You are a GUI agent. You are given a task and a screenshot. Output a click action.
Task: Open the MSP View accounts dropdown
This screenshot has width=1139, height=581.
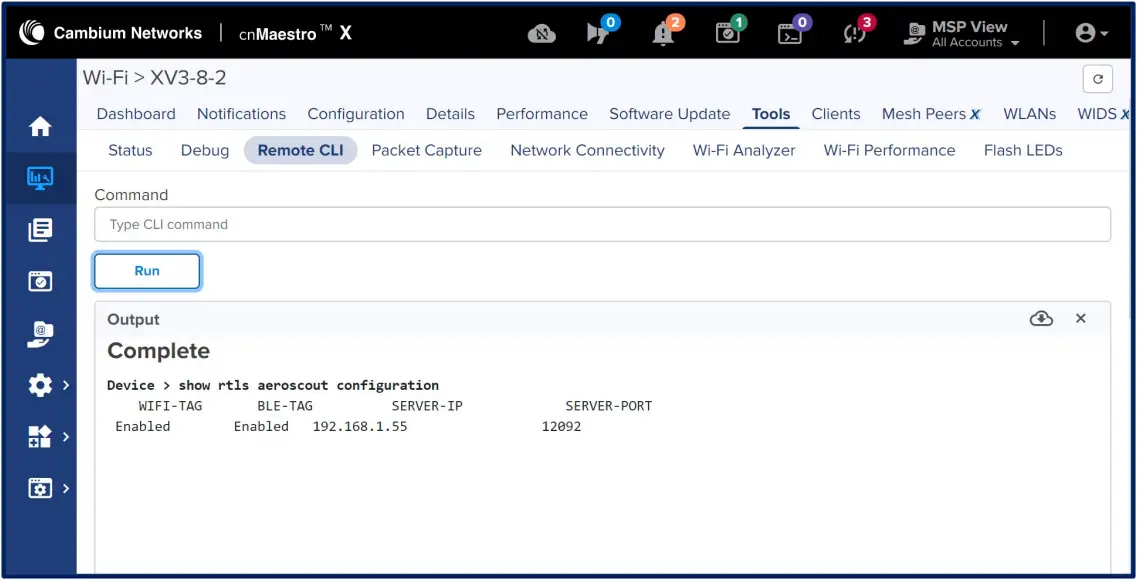961,33
